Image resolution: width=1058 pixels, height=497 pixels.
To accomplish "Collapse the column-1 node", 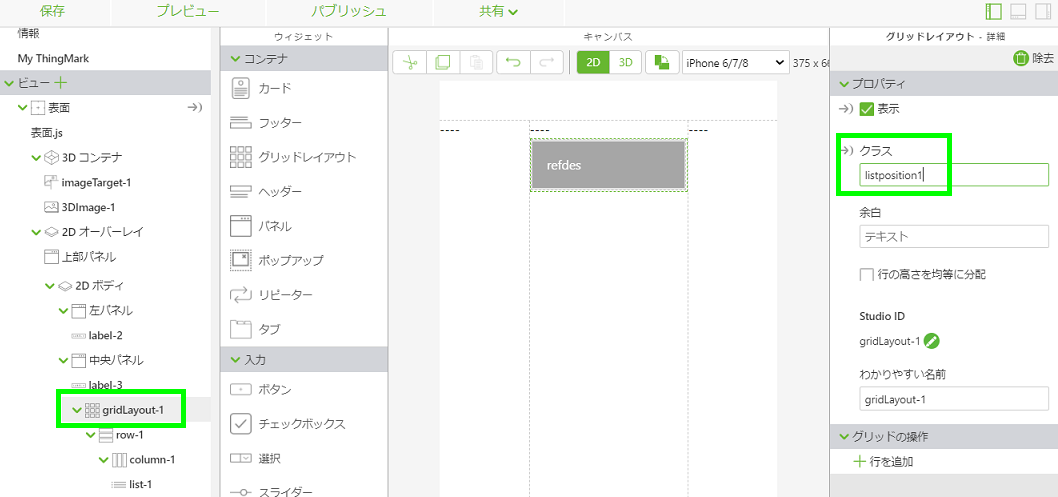I will click(x=103, y=460).
